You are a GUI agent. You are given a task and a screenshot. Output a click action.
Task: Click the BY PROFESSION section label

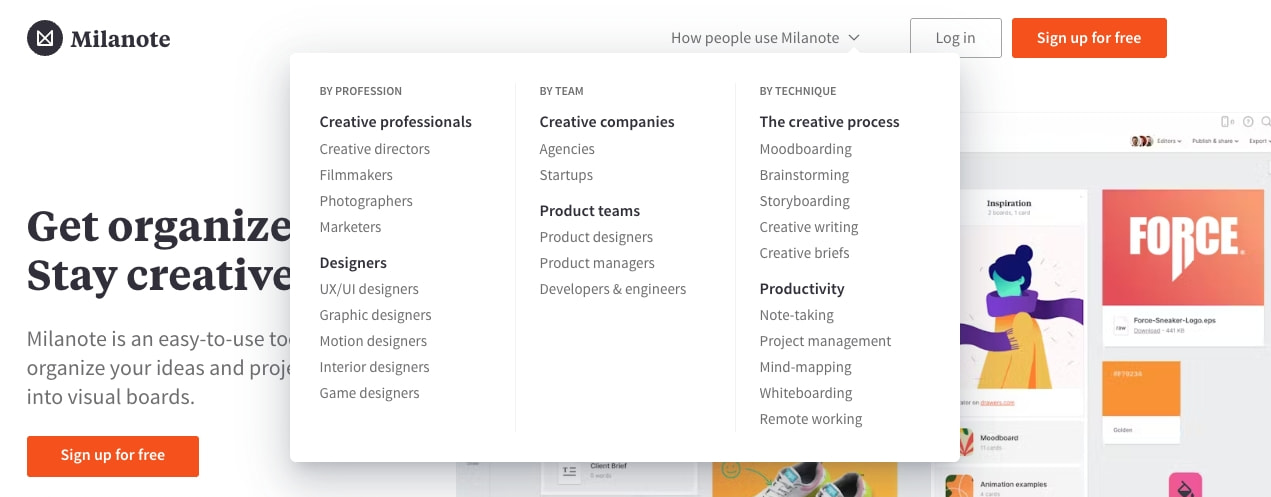(x=361, y=91)
